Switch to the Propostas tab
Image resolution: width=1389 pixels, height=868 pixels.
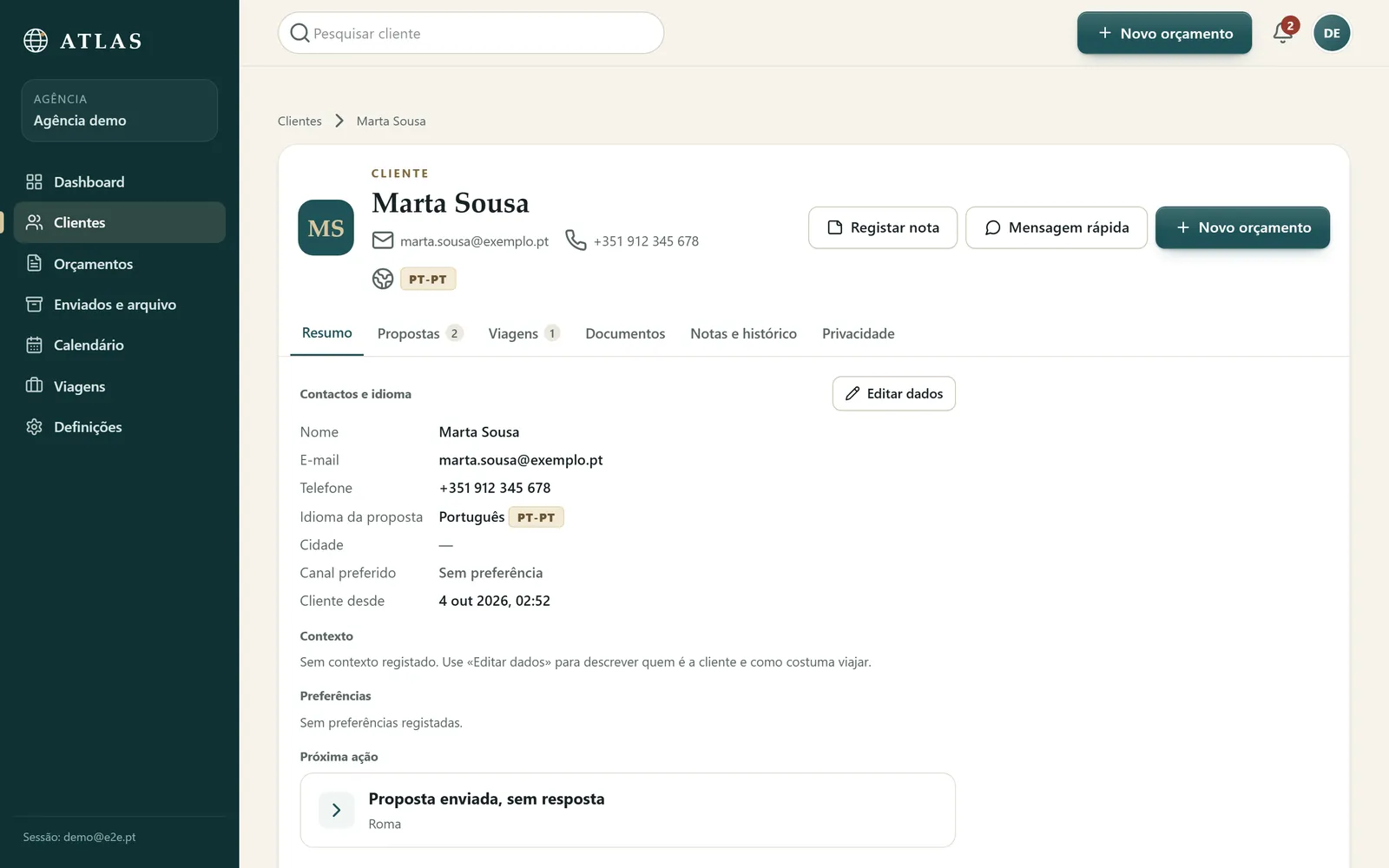[x=420, y=334]
